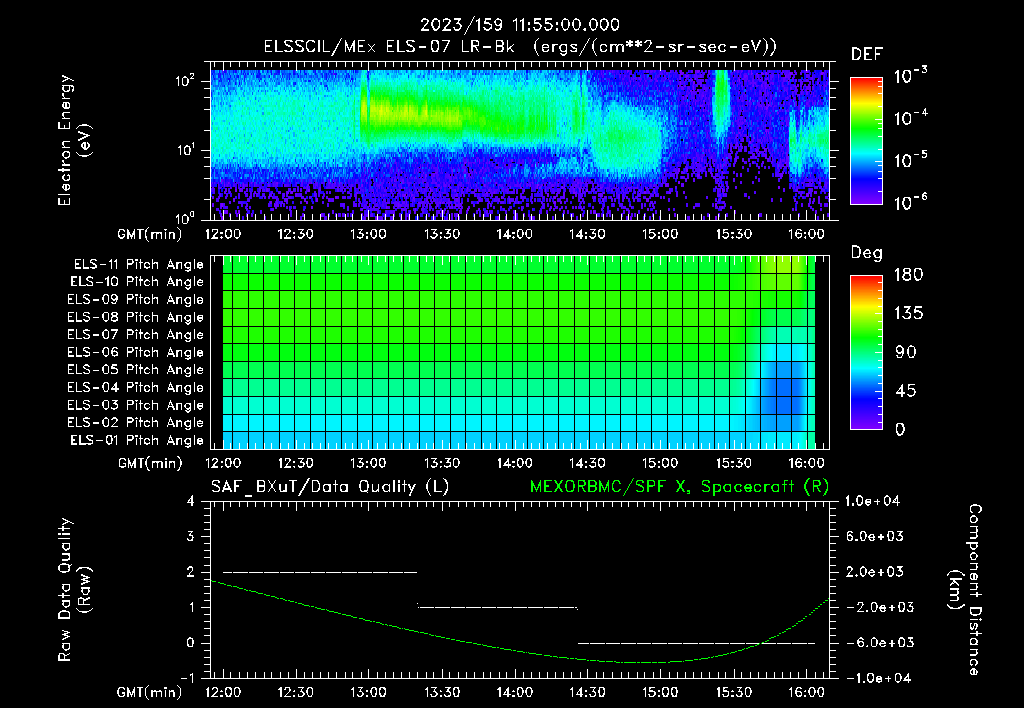
Task: Click the ELS-09 Pitch Angle row label
Action: pyautogui.click(x=136, y=300)
